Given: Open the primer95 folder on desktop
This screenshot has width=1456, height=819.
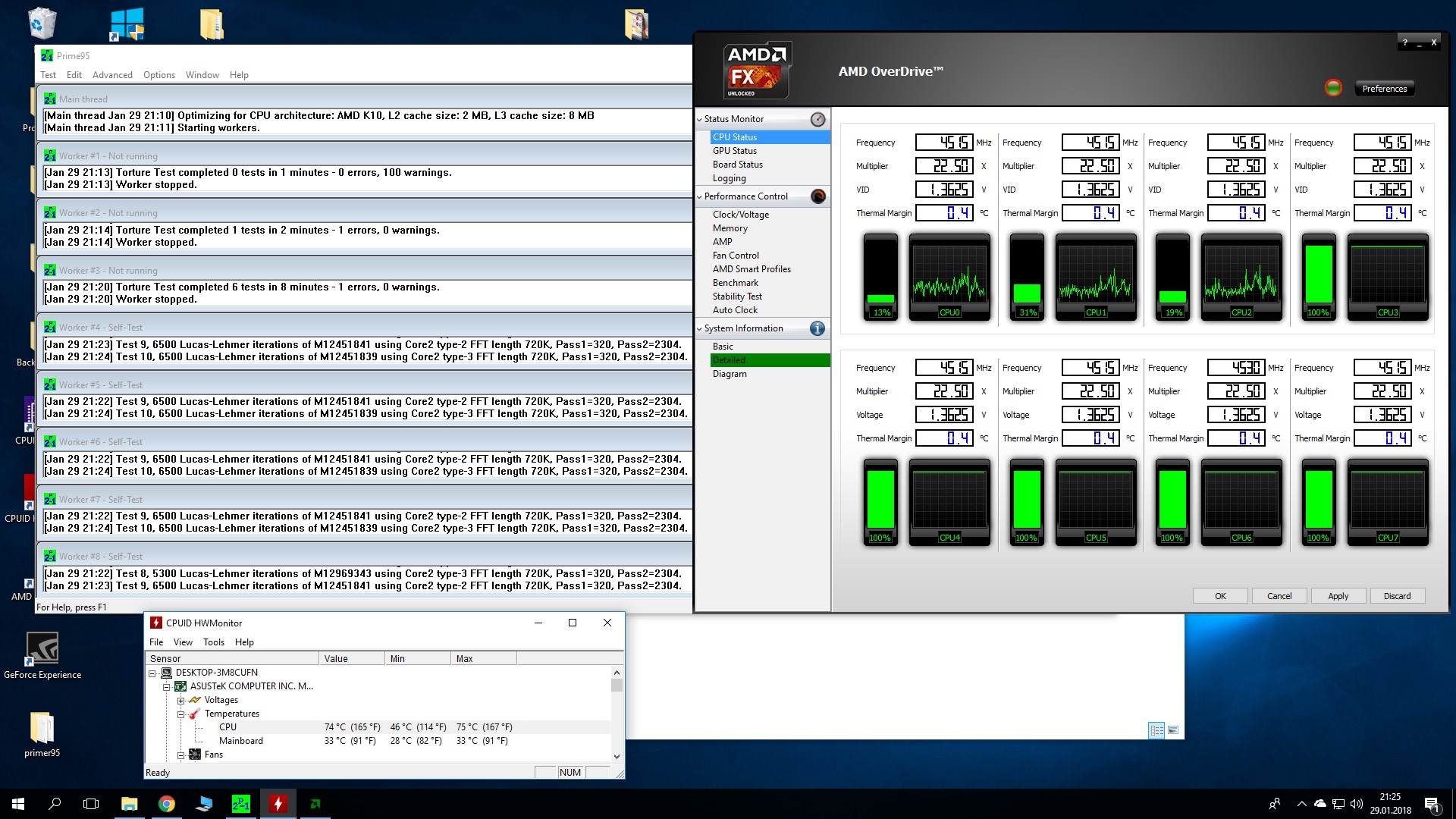Looking at the screenshot, I should [x=42, y=727].
